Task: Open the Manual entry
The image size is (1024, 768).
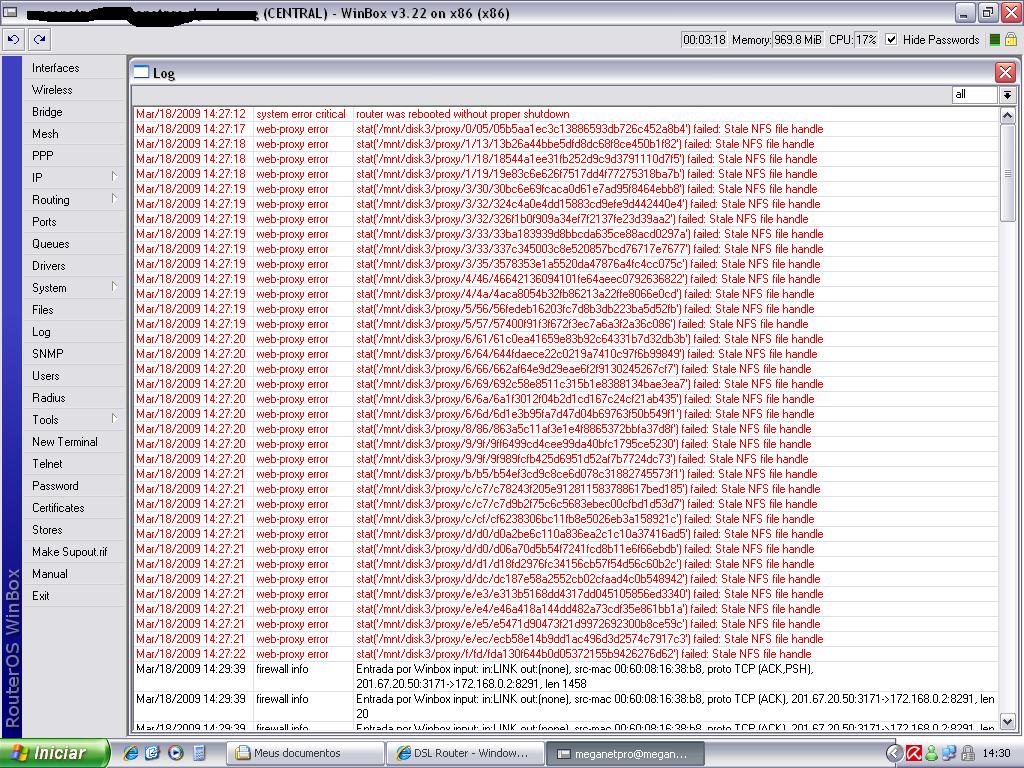Action: (50, 574)
